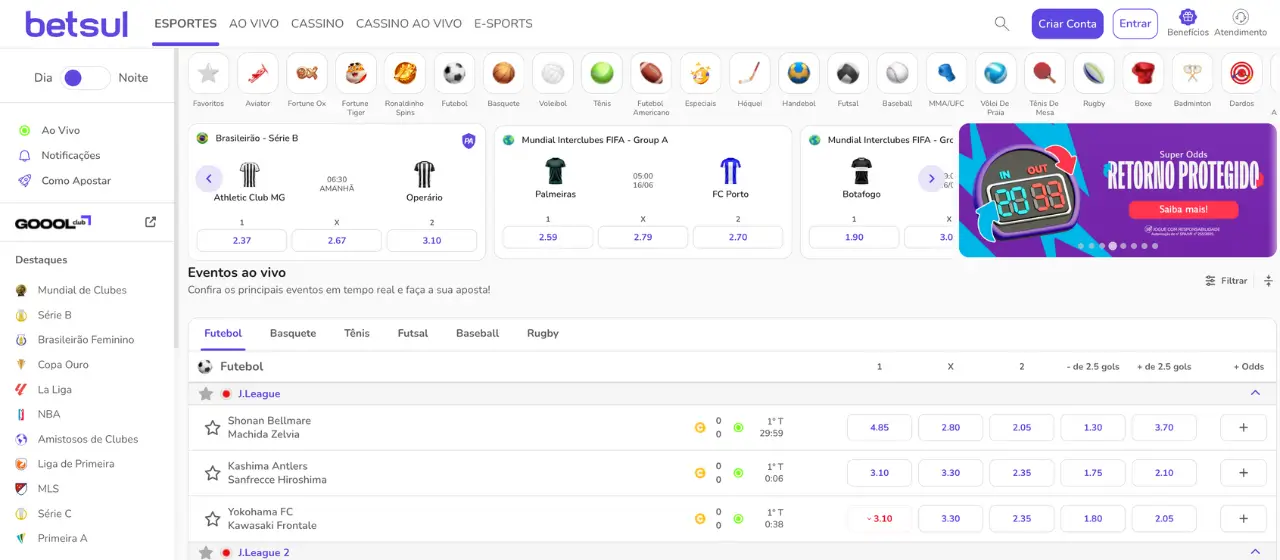Open the Fortune Ox game icon
Screen dimensions: 1280x560
tap(307, 74)
